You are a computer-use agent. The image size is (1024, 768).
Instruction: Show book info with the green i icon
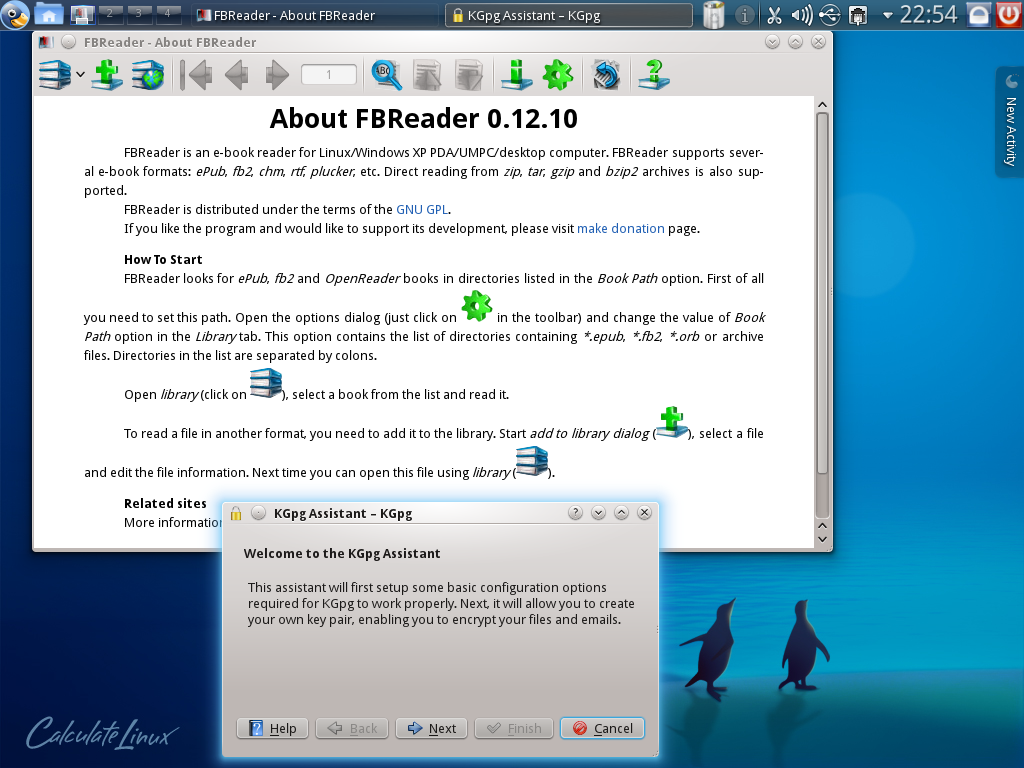[x=517, y=74]
